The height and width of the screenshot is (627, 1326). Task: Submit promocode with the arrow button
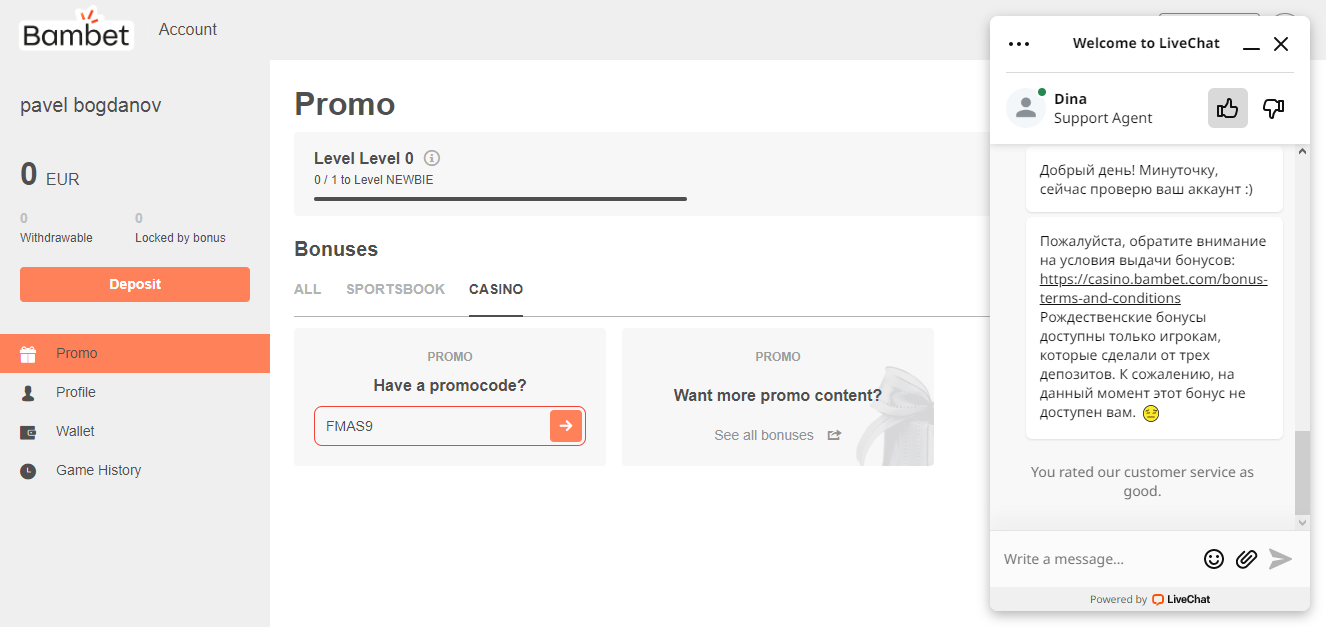point(565,426)
